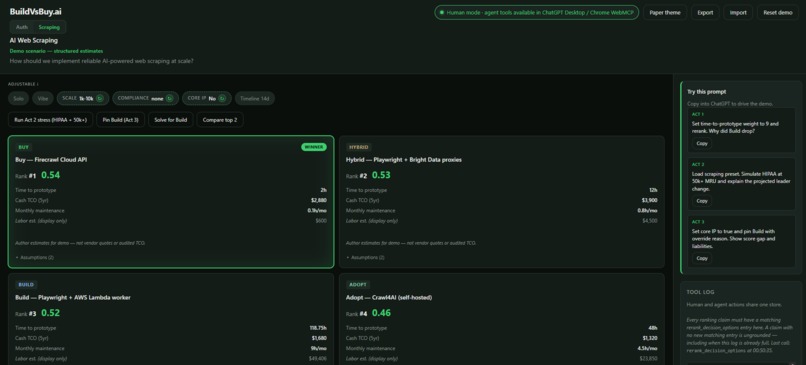Viewport: 806px width, 365px height.
Task: Click the 0.52 score on Build card
Action: (x=50, y=313)
